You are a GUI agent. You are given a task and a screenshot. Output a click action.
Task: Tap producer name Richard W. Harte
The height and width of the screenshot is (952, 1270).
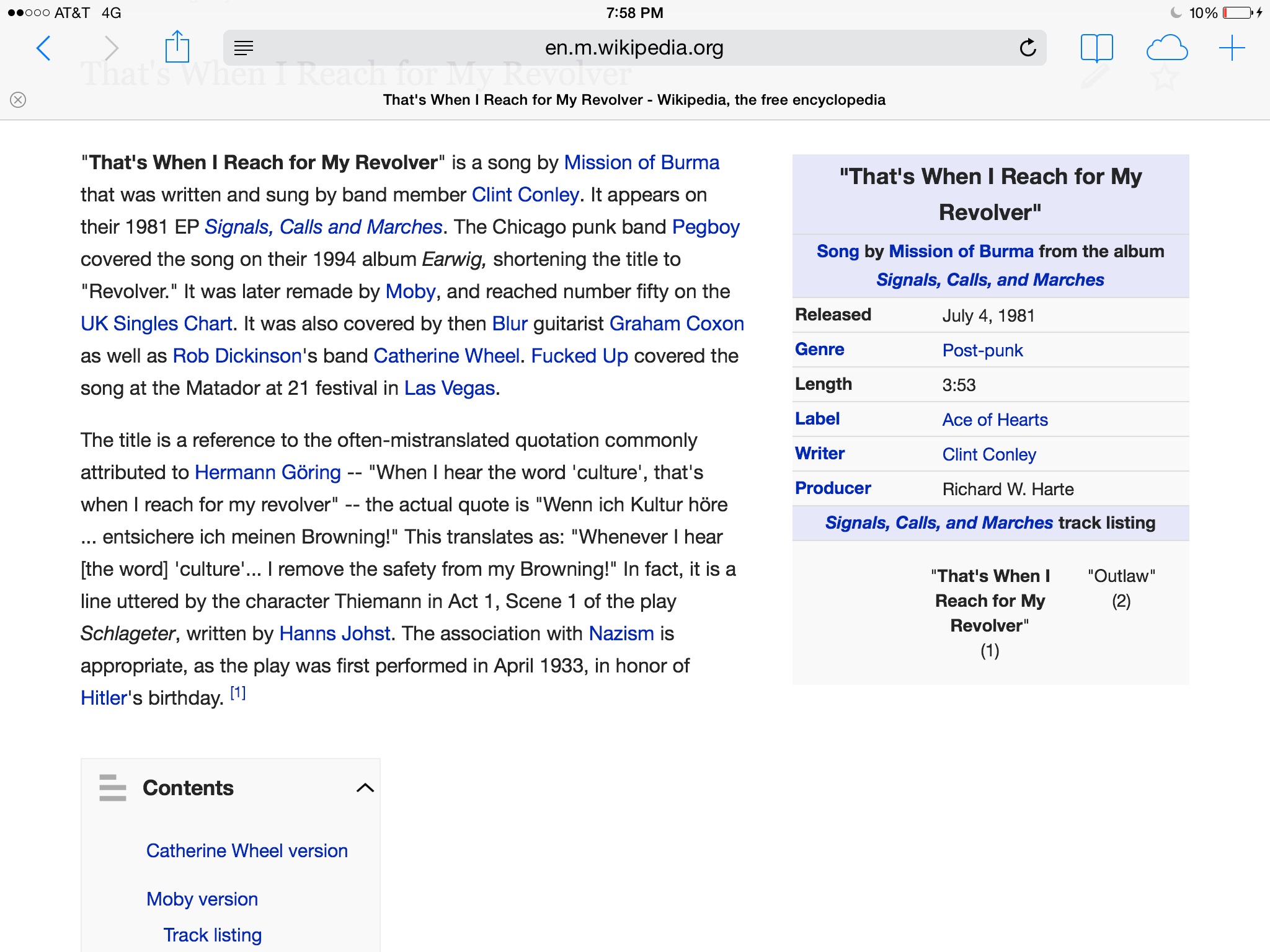[x=1008, y=489]
